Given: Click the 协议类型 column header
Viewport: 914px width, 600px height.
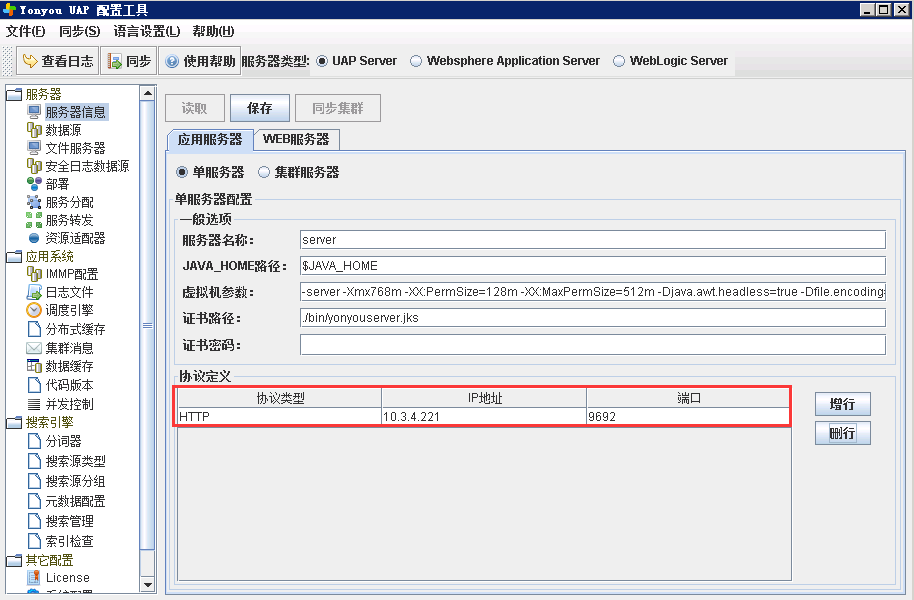Looking at the screenshot, I should coord(280,398).
